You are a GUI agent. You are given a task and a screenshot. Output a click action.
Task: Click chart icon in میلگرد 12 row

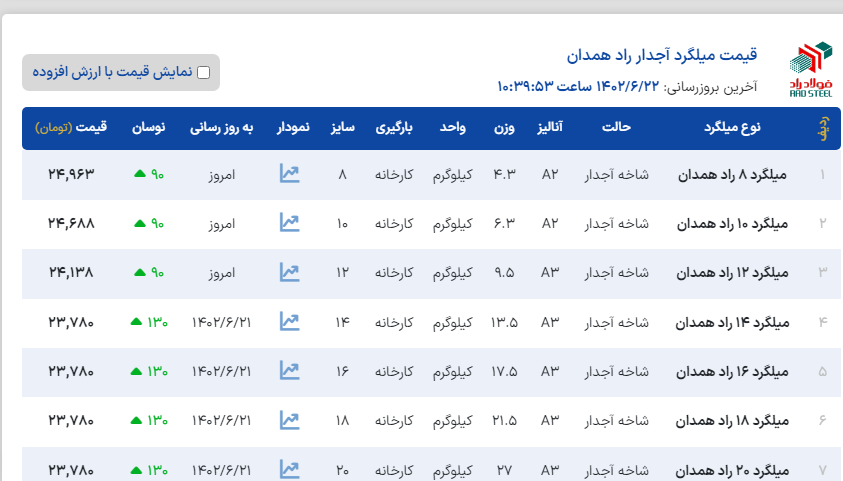pyautogui.click(x=289, y=272)
